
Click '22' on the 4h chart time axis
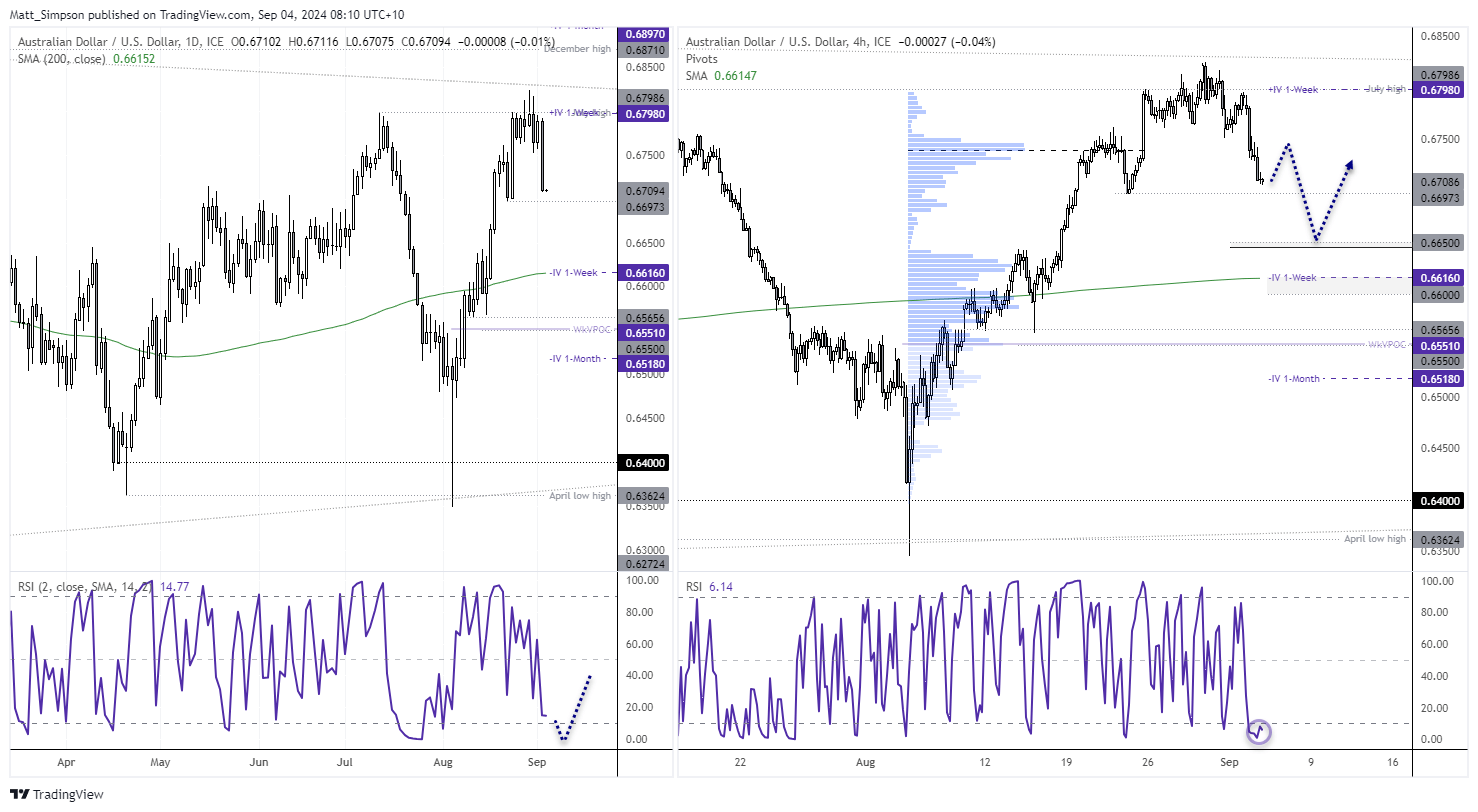pos(739,761)
